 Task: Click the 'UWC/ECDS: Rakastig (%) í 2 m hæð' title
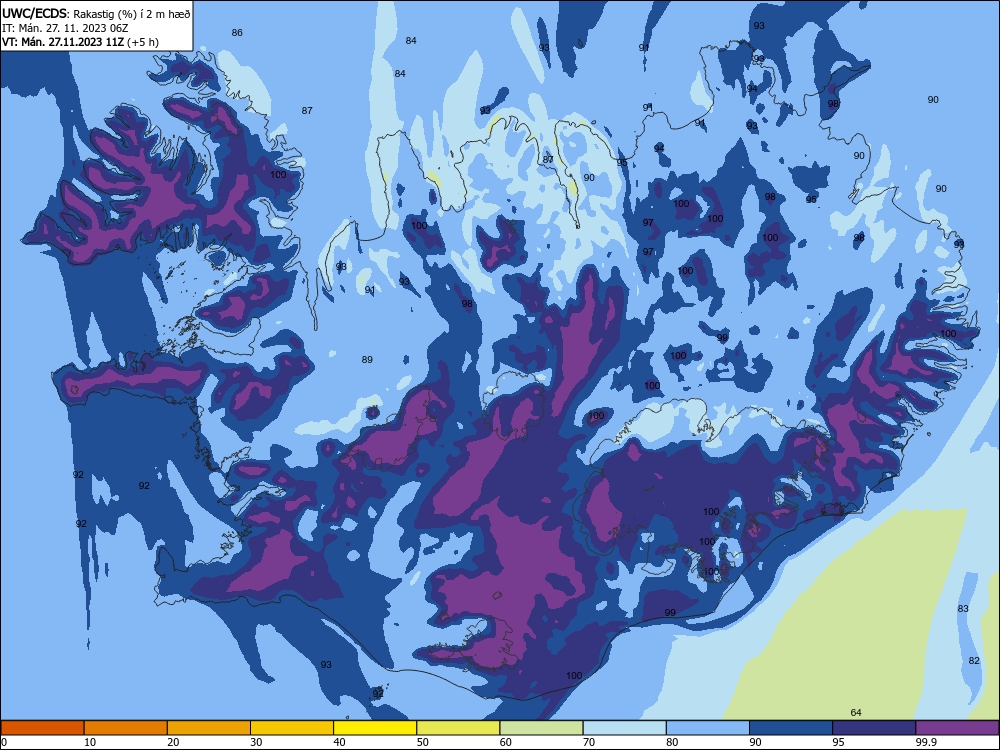[x=96, y=13]
